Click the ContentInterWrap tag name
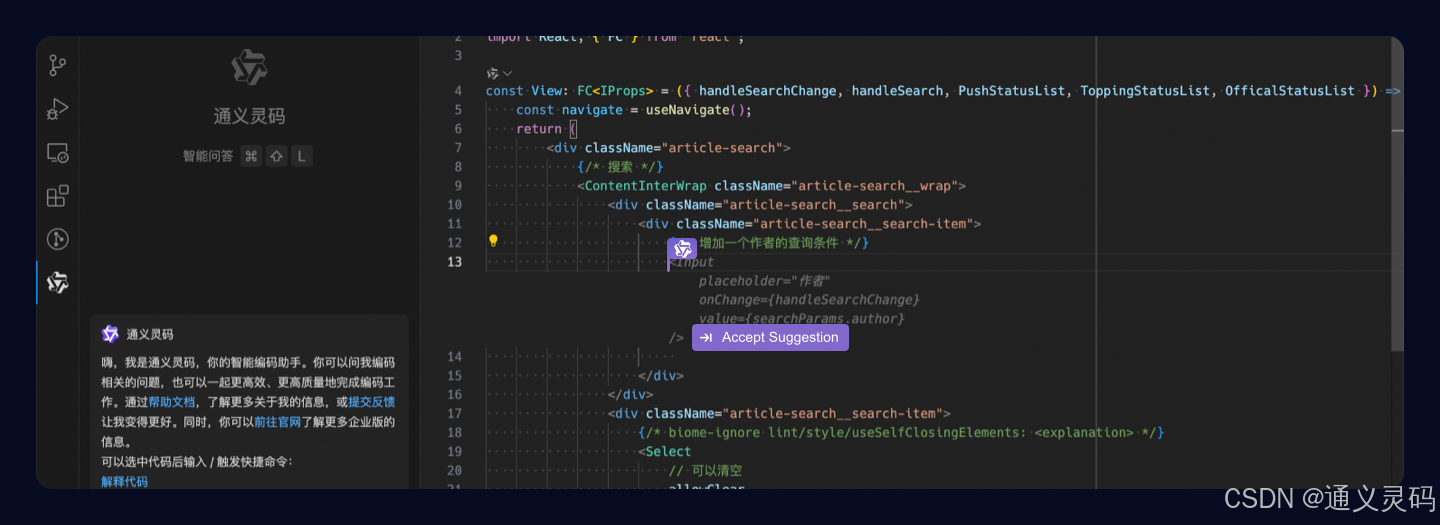The image size is (1440, 525). [645, 186]
